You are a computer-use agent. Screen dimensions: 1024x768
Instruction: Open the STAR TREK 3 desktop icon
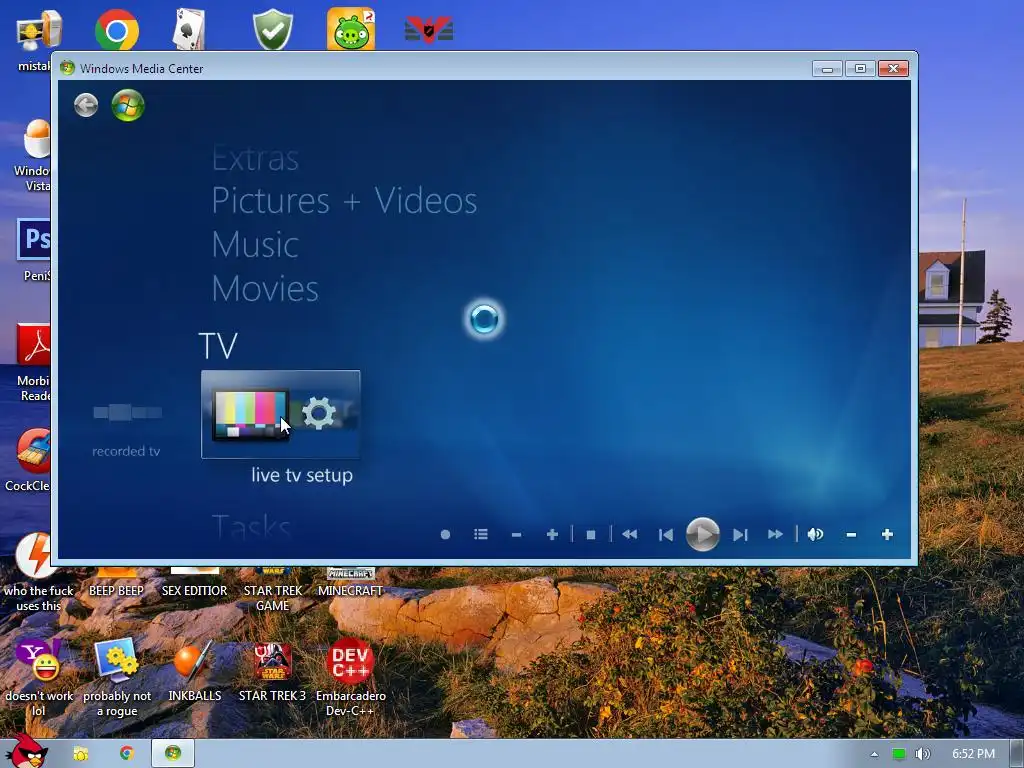pos(272,671)
